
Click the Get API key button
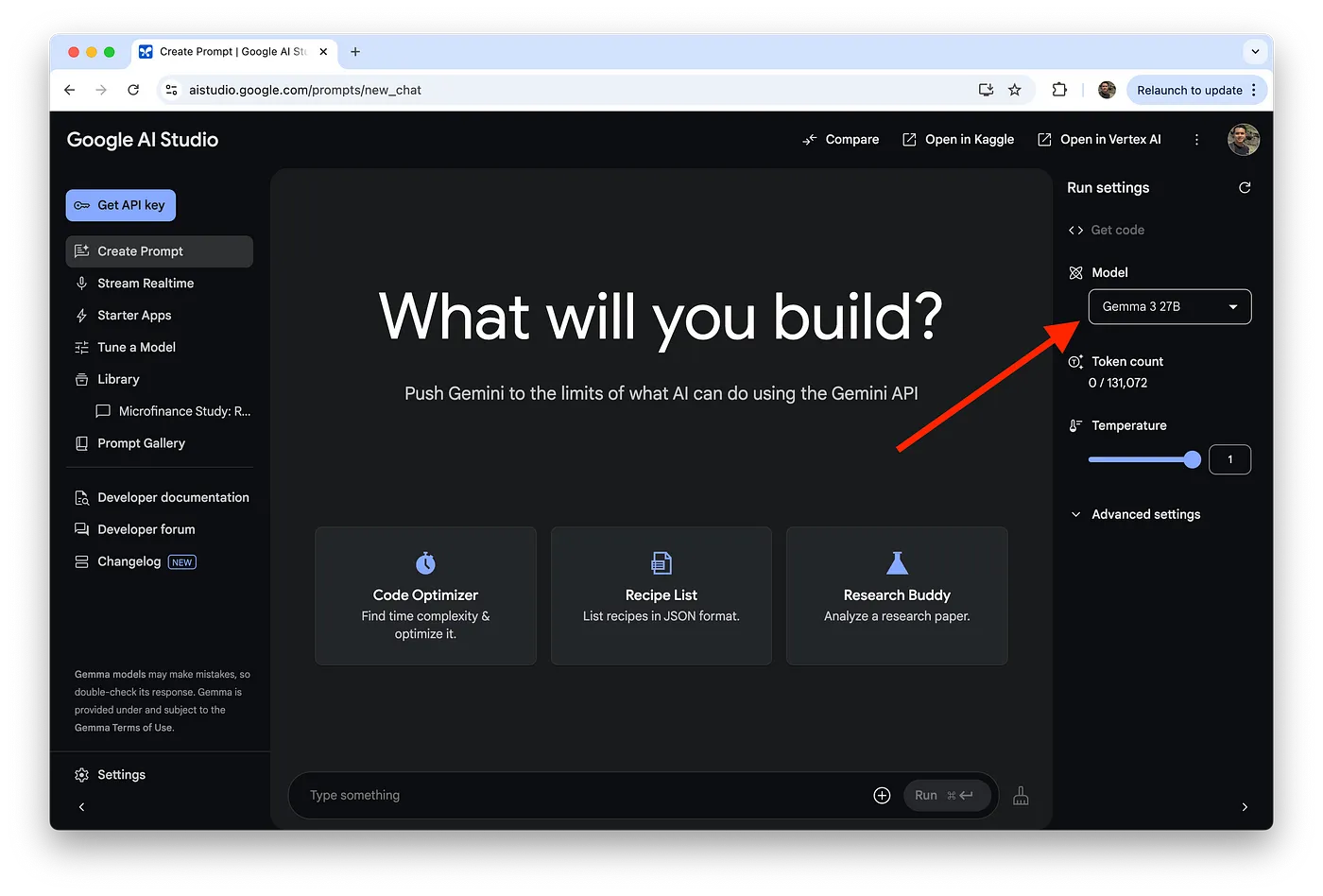click(x=121, y=205)
